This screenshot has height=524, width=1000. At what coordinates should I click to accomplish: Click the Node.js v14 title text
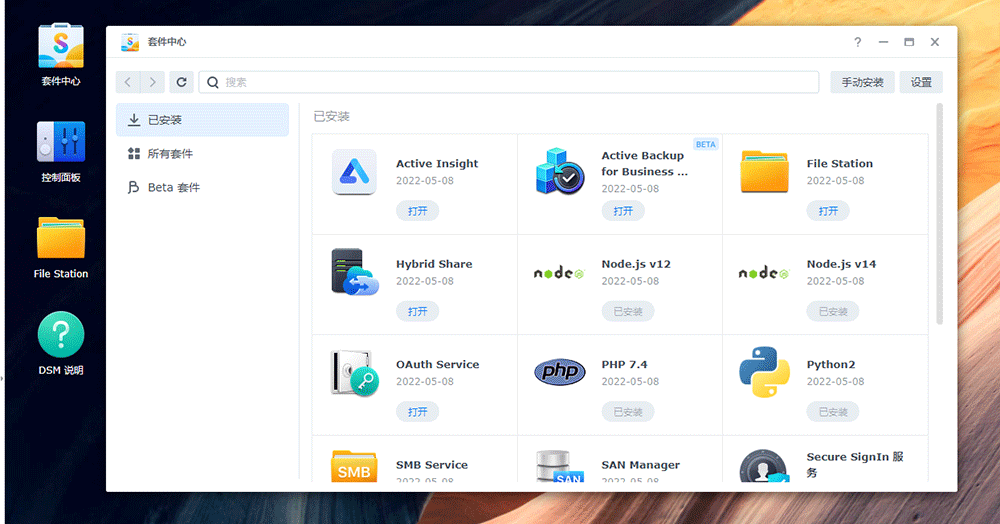tap(841, 264)
